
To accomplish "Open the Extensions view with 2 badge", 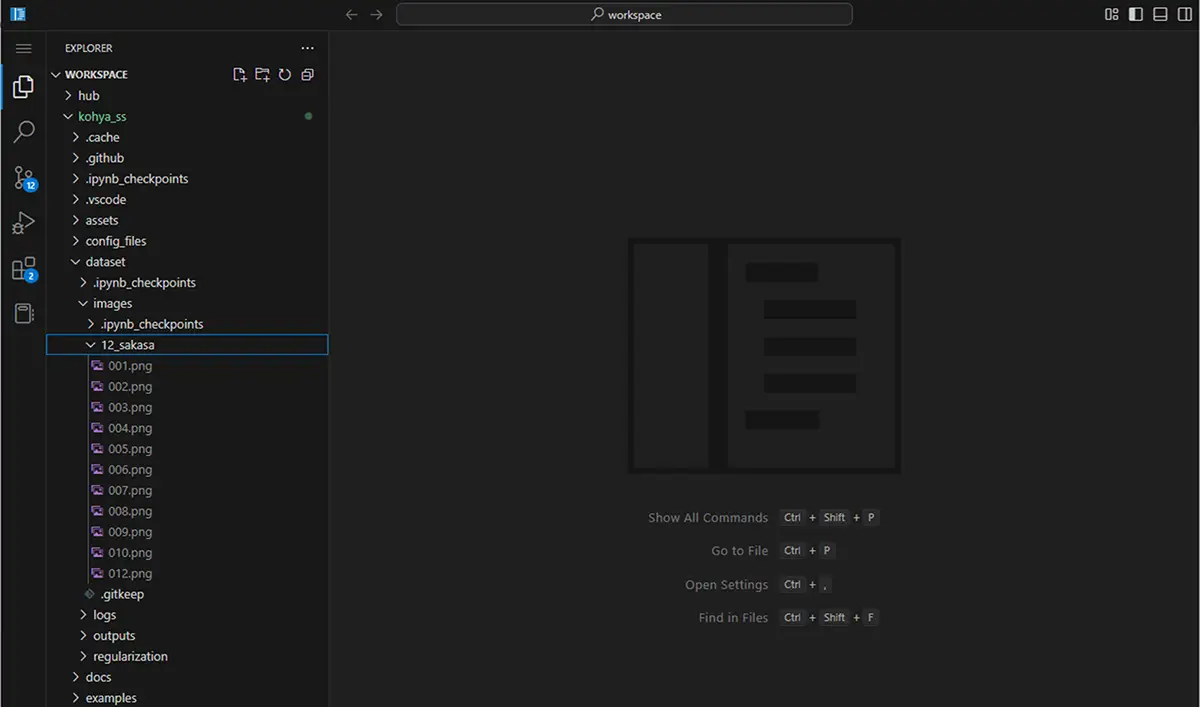I will (24, 269).
